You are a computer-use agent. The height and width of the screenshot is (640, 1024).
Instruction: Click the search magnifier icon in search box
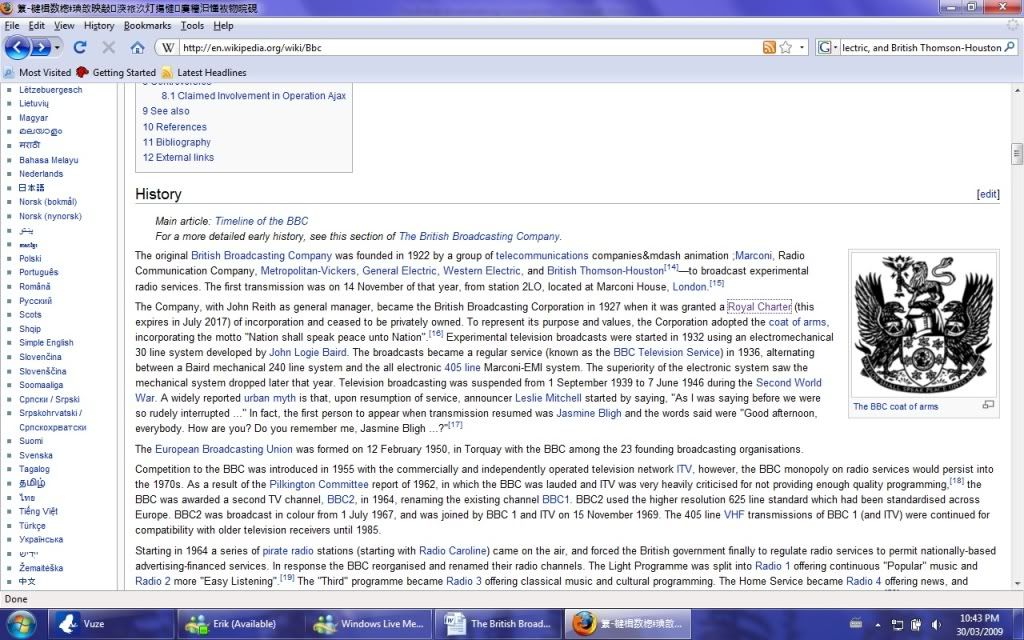1010,47
